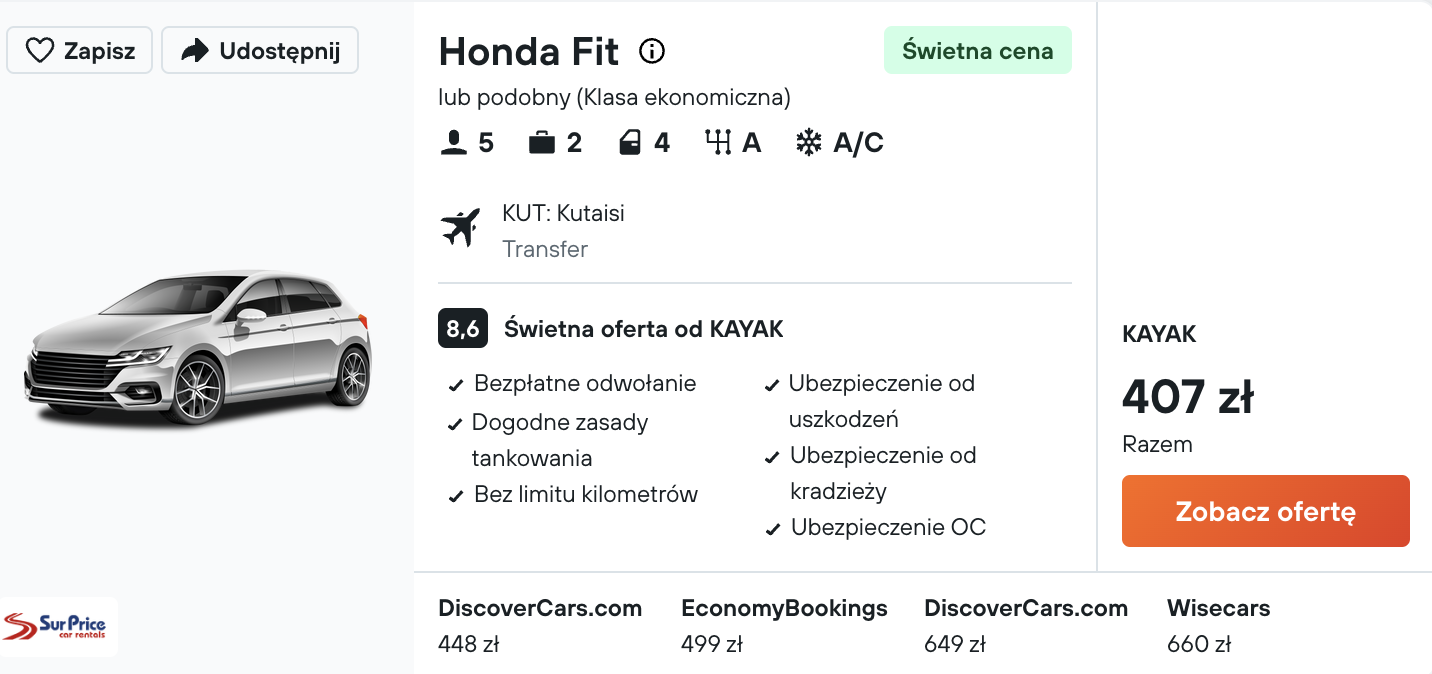
Task: Open the info icon beside Honda Fit
Action: tap(652, 51)
